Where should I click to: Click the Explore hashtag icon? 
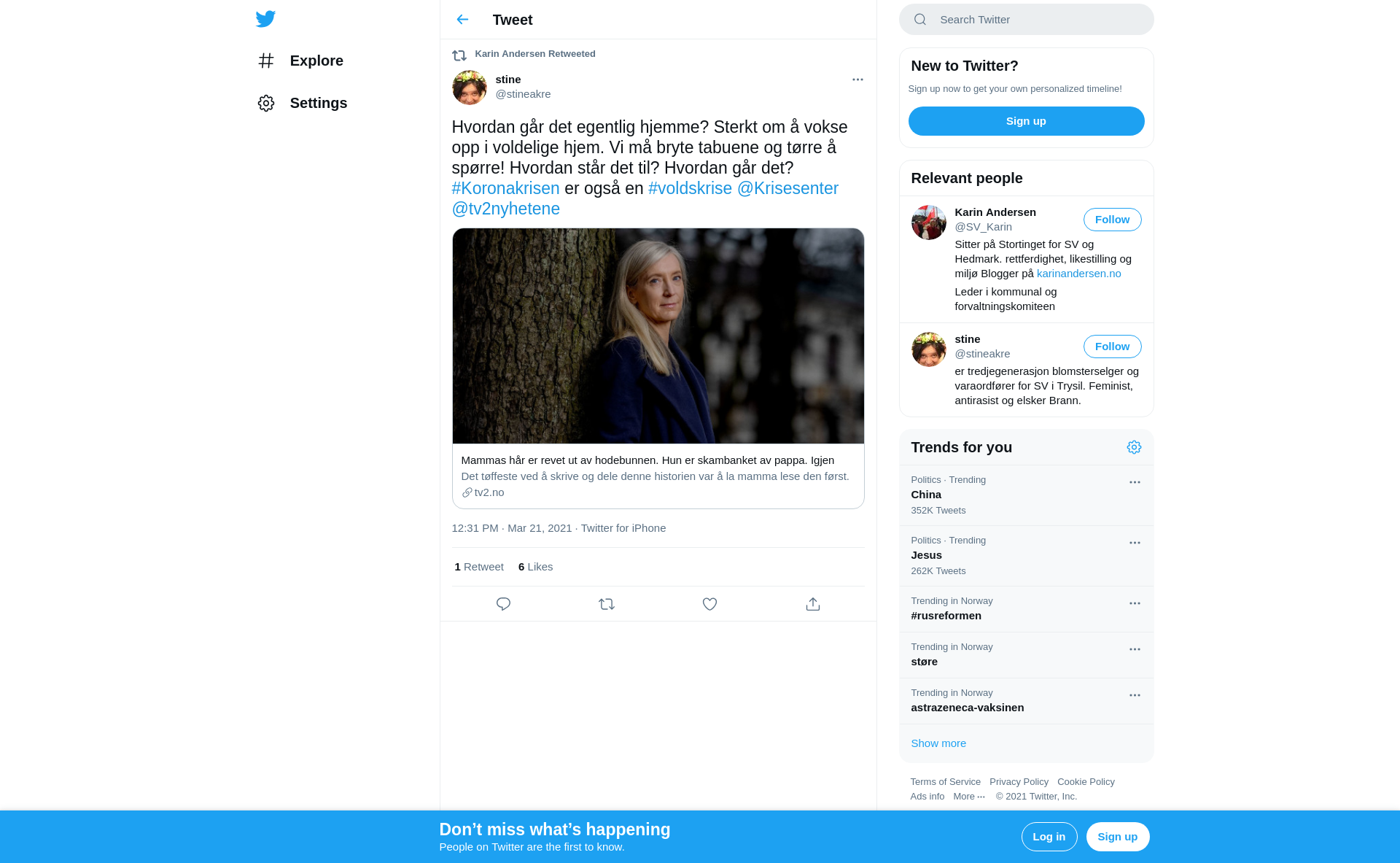pos(266,61)
